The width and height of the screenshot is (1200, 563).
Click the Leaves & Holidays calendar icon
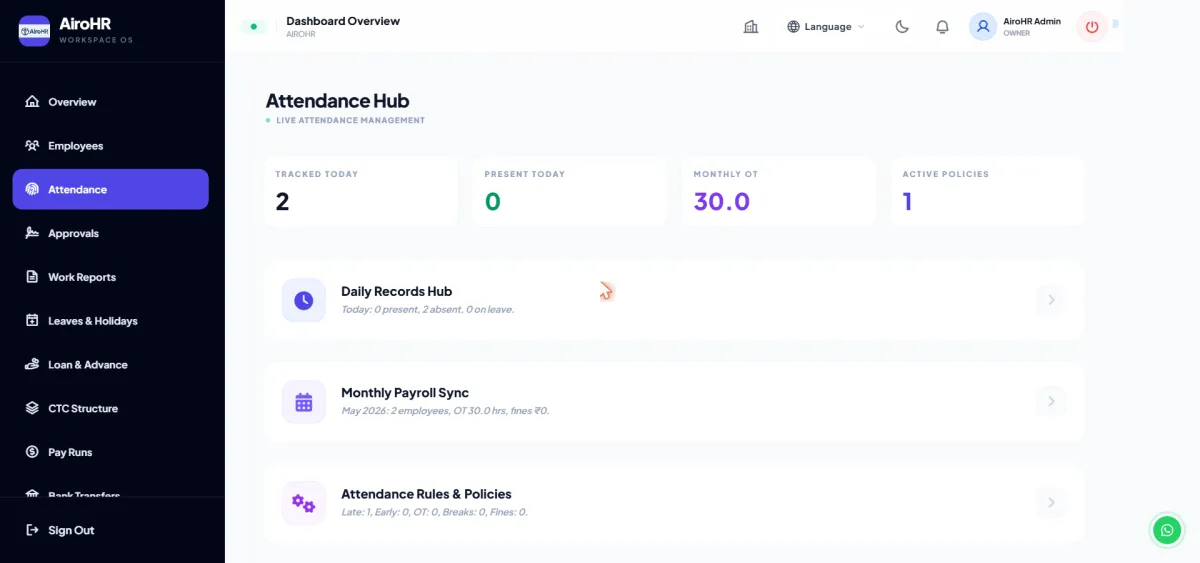(32, 321)
